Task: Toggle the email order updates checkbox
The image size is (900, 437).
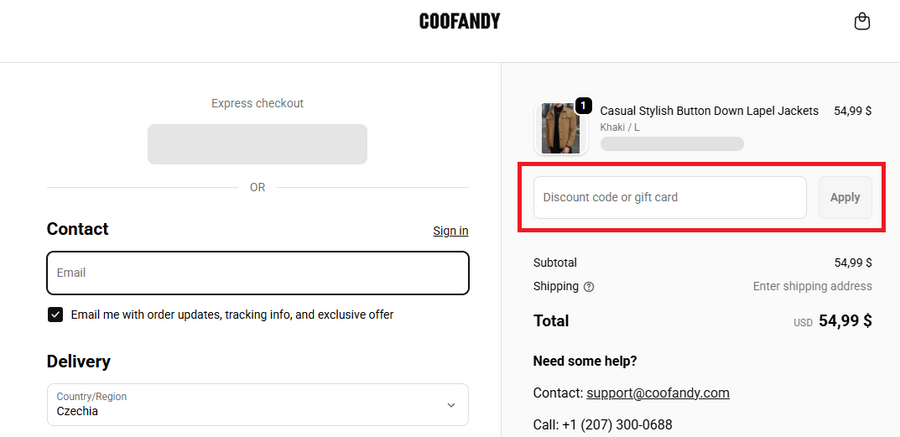Action: click(x=56, y=315)
